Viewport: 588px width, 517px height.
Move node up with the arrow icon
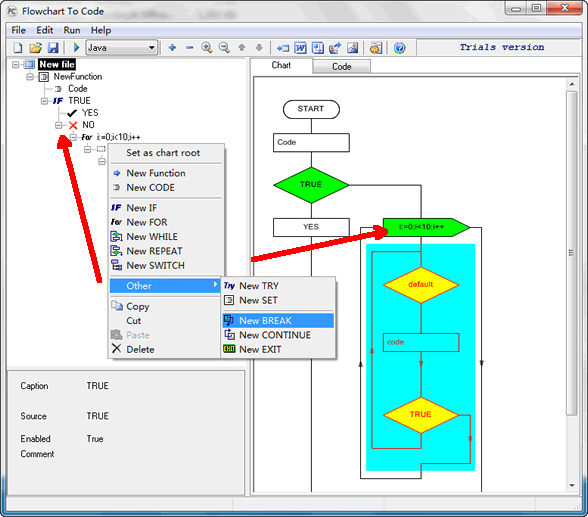tap(242, 48)
